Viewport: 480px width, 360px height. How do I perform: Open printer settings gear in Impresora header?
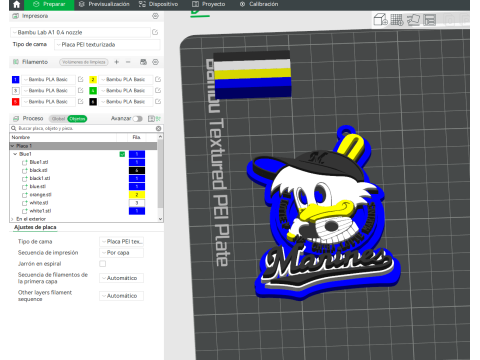[x=155, y=16]
